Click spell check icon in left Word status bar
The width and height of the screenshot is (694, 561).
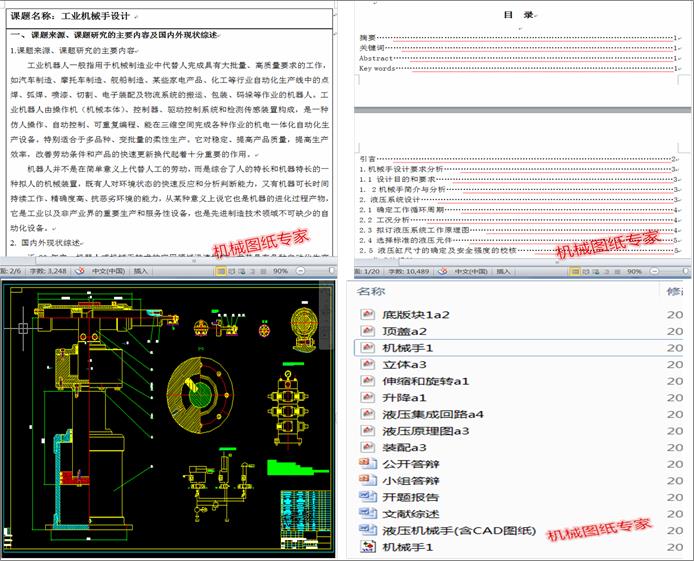pyautogui.click(x=80, y=271)
